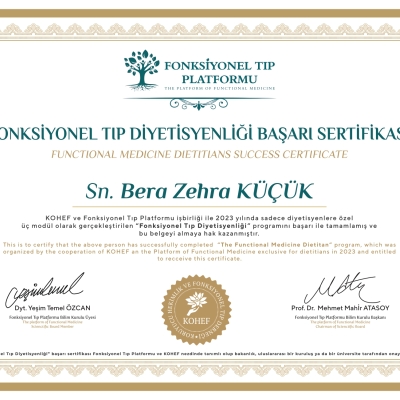Click the title Fonksiyonel Tıp Platformu Bilim Kurulu Başkanı

[340, 317]
